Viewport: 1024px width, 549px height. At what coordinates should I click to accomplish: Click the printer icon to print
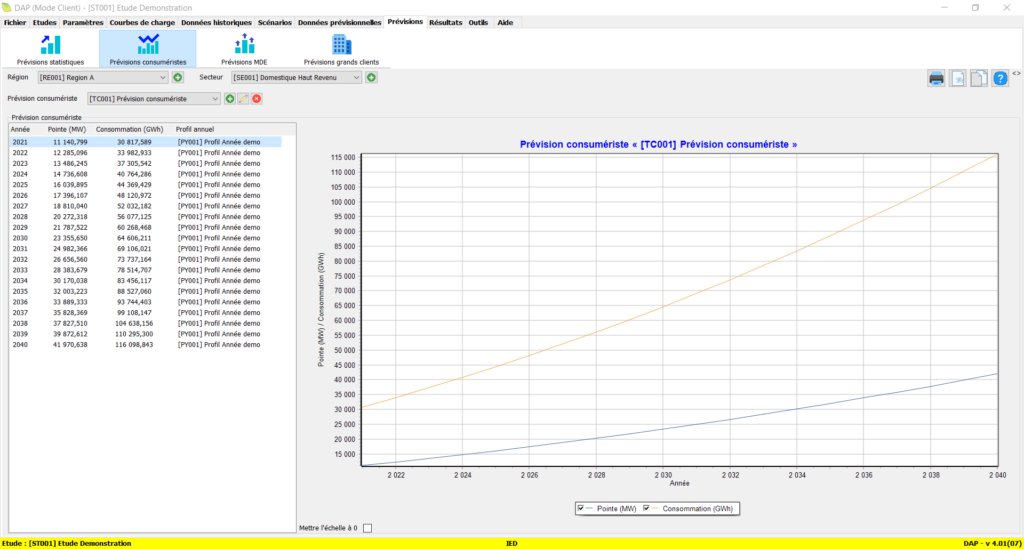point(936,78)
